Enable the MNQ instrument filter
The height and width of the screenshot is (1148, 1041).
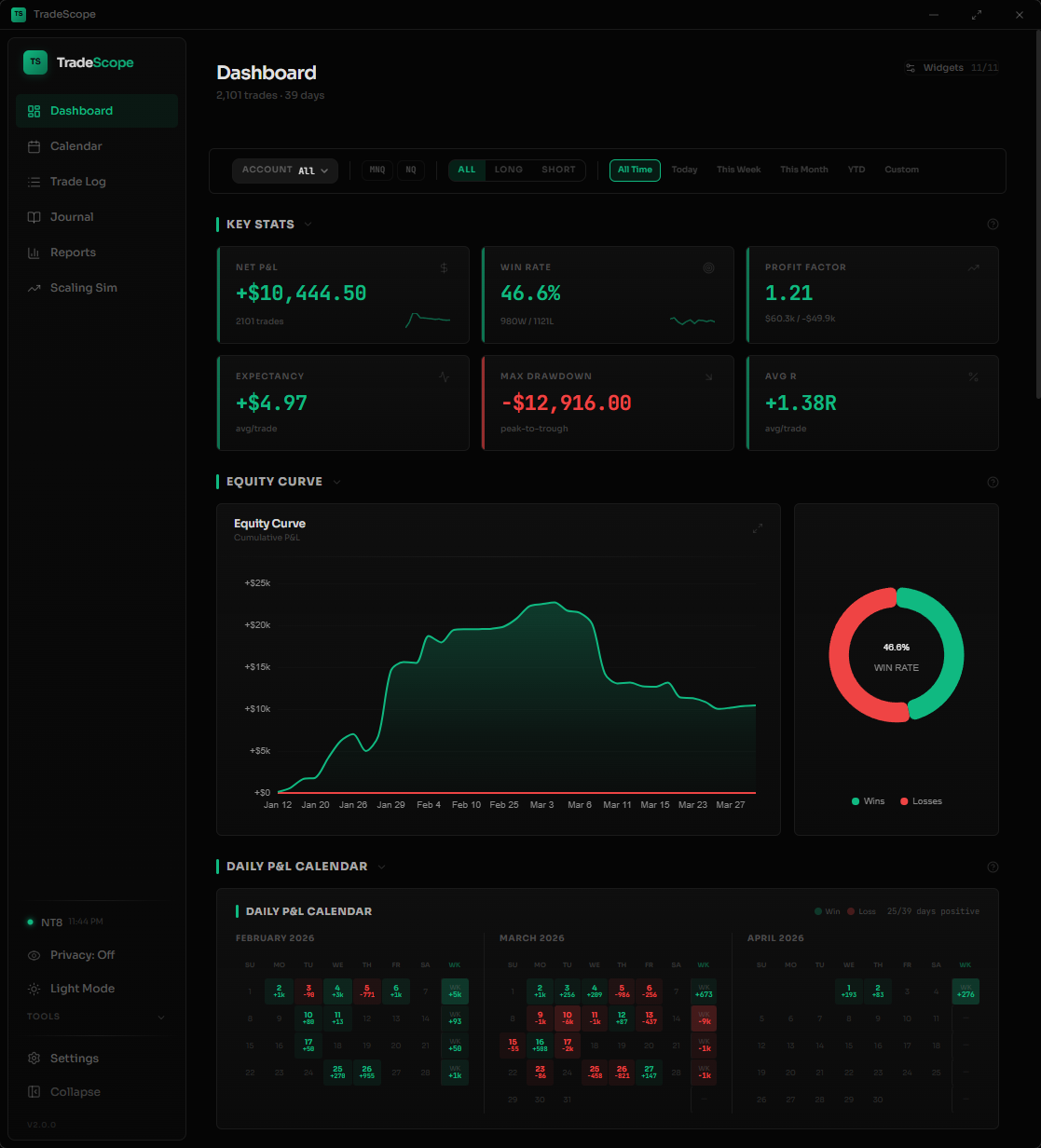click(x=377, y=170)
